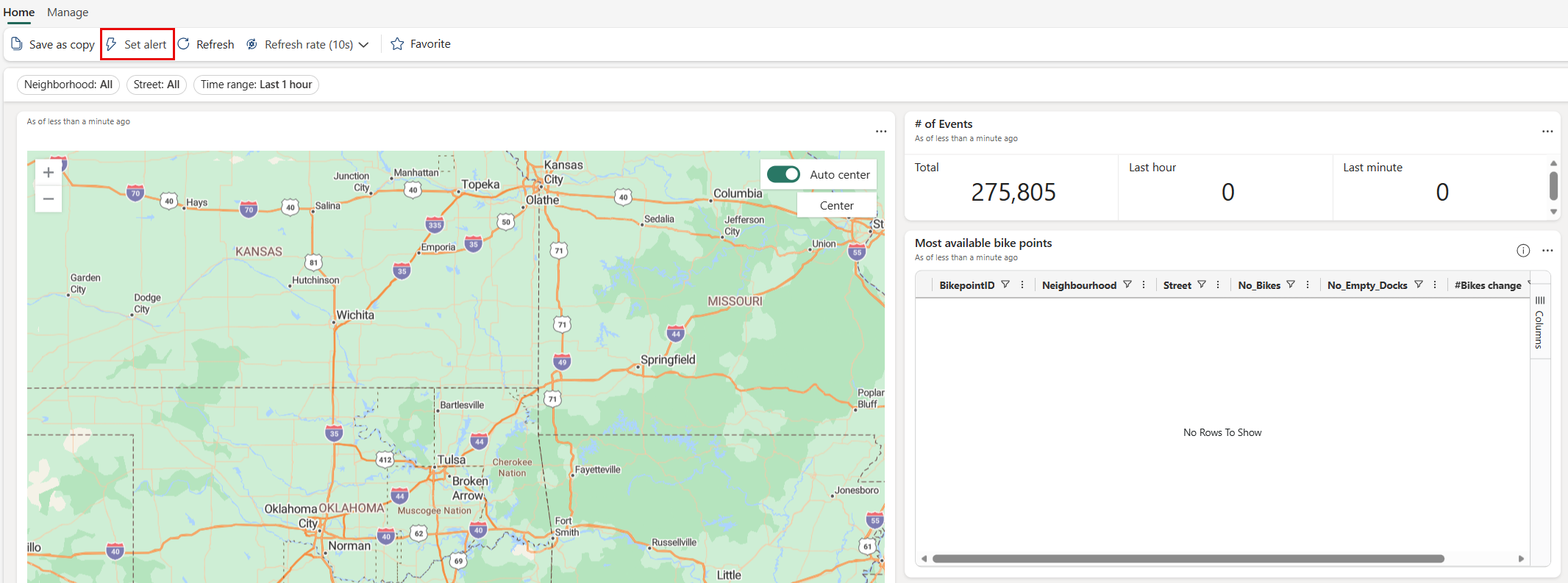Click Save as copy
The width and height of the screenshot is (1568, 583).
53,44
